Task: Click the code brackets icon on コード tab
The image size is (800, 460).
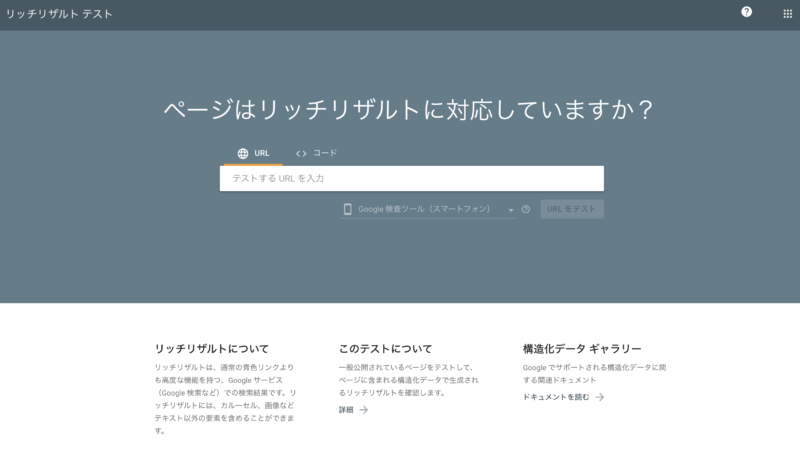Action: pyautogui.click(x=301, y=154)
